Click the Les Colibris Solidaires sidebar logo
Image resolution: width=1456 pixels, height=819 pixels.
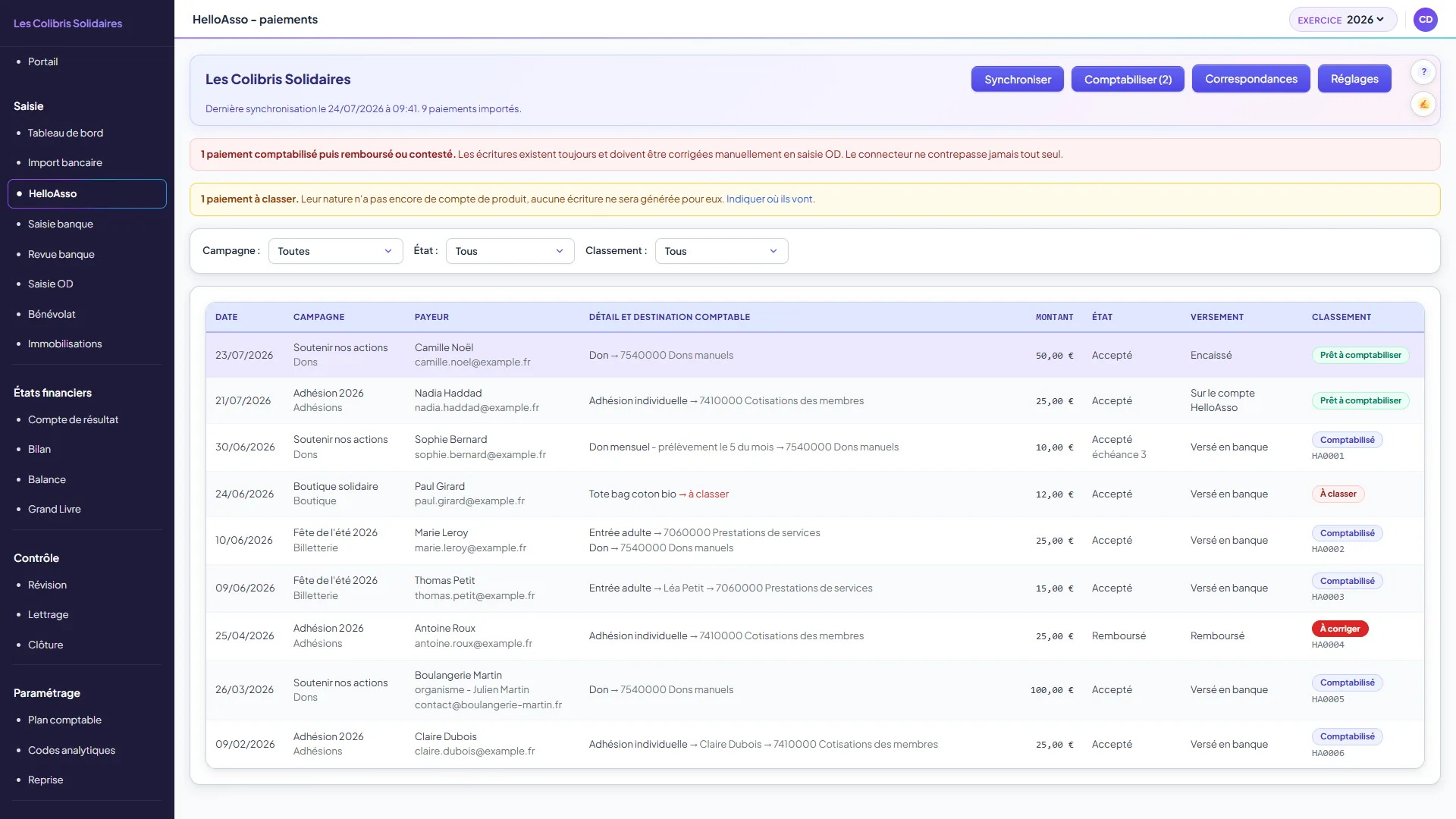click(x=67, y=24)
